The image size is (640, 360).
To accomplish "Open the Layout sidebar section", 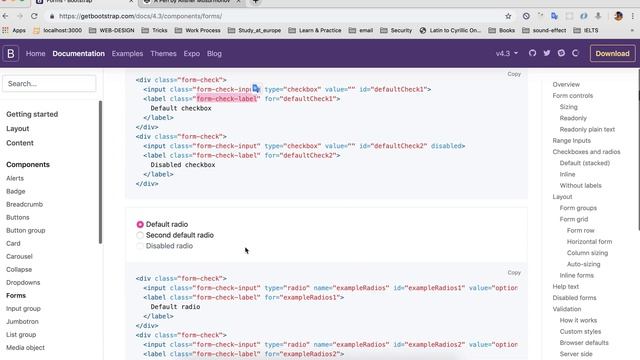I will point(18,129).
